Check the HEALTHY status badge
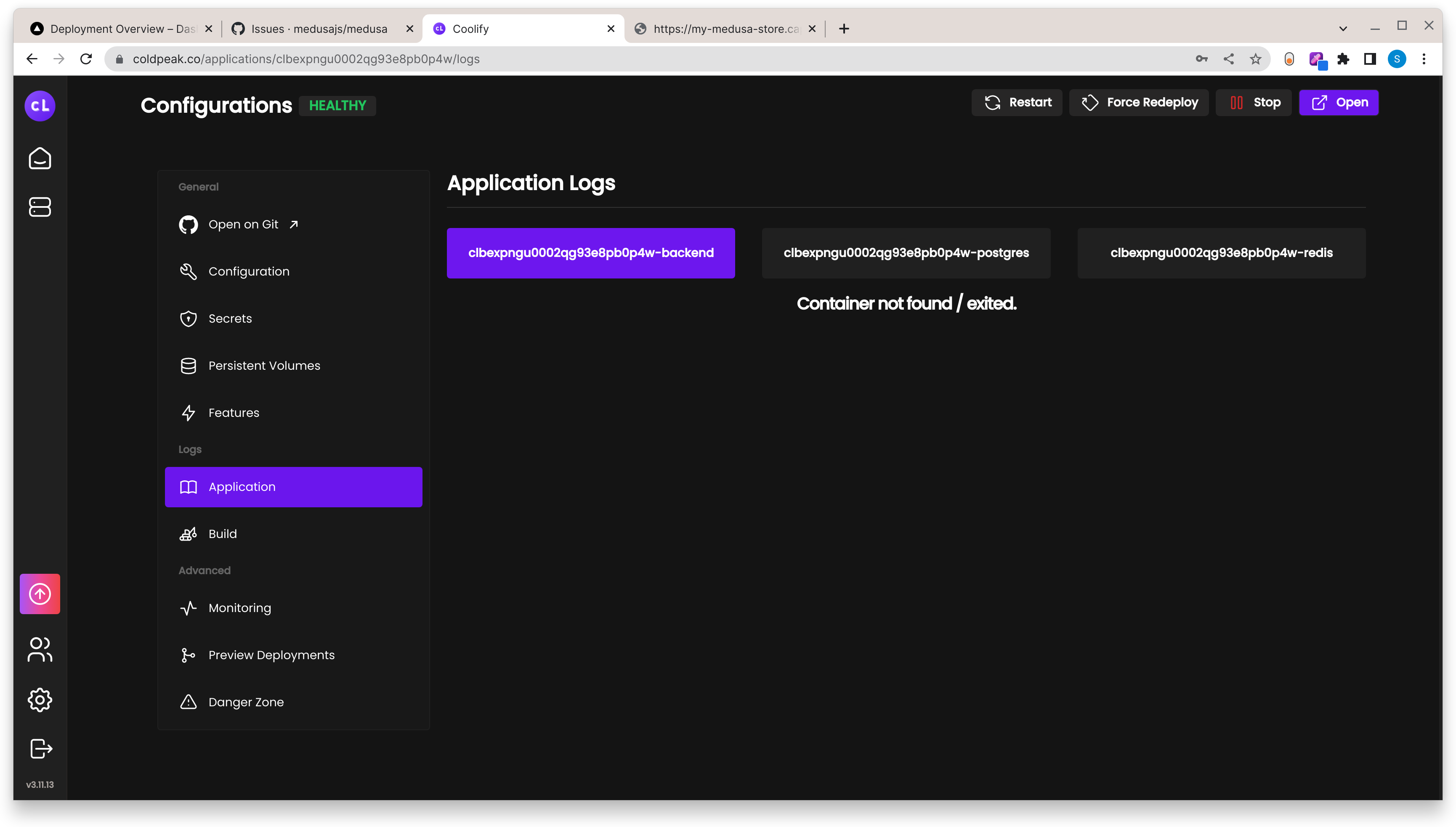Screen dimensions: 1456x827 point(337,105)
